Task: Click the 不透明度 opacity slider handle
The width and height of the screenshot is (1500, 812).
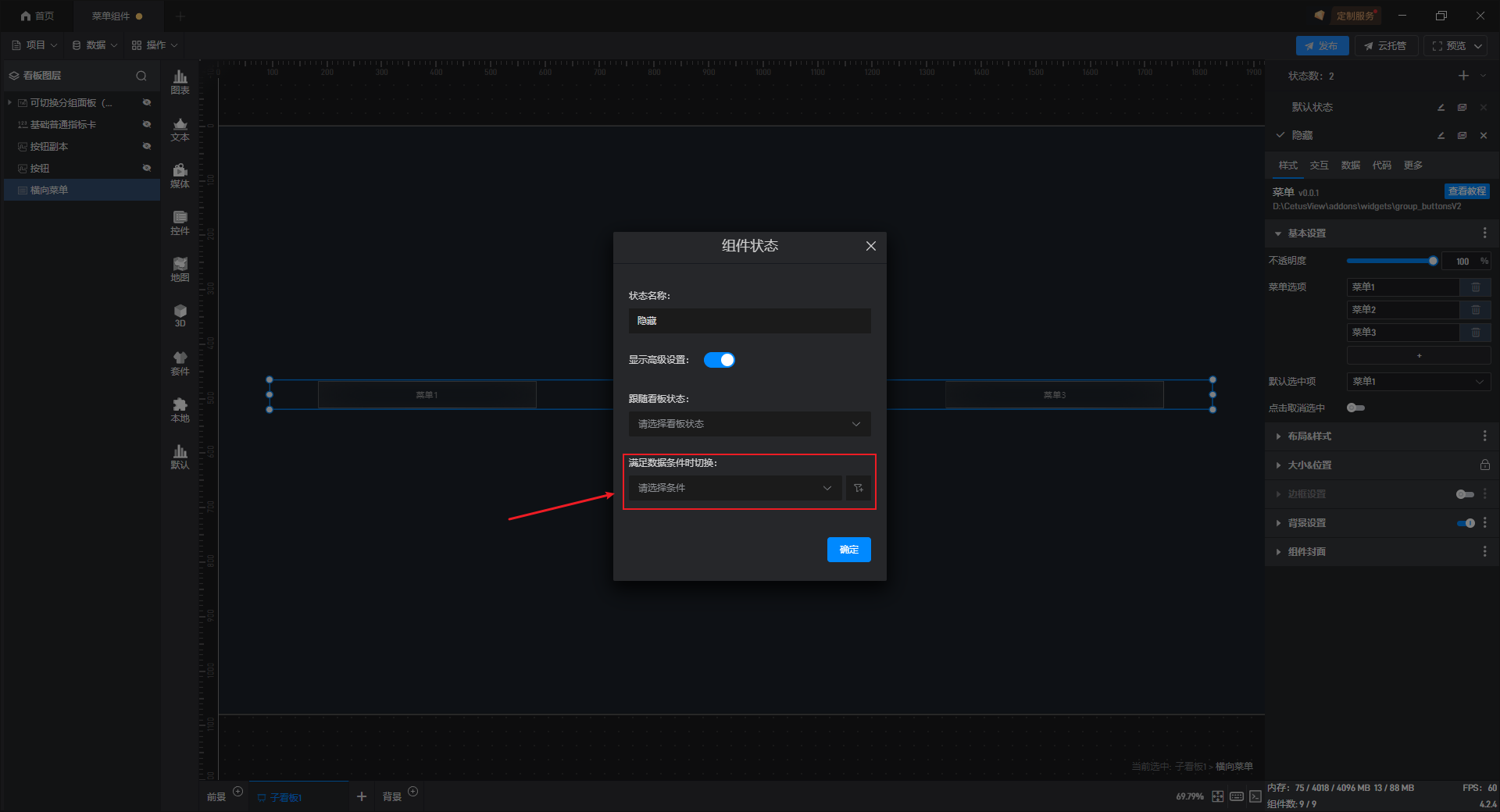Action: (x=1433, y=261)
